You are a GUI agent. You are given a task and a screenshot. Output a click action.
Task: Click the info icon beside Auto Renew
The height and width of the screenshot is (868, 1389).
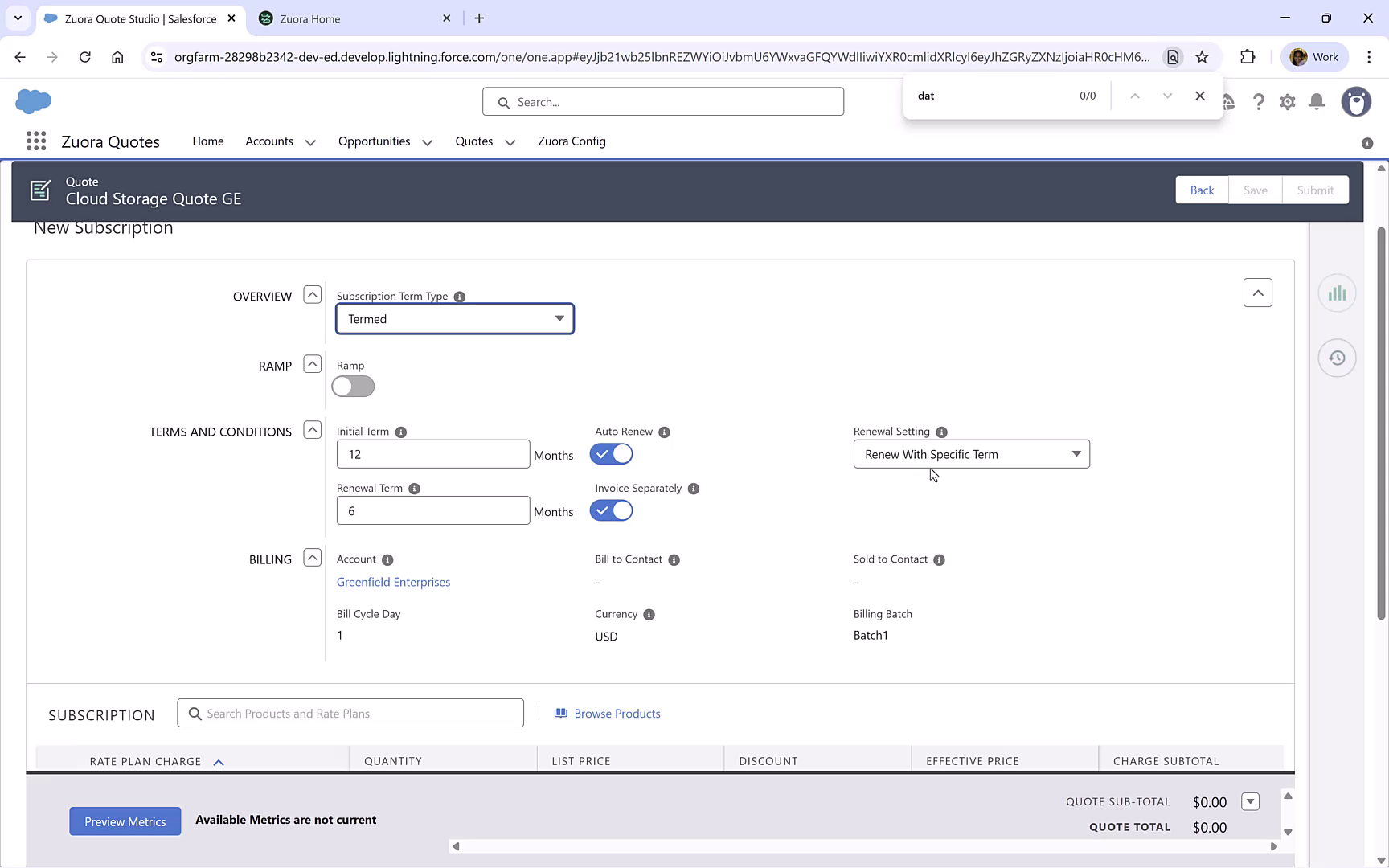tap(664, 432)
